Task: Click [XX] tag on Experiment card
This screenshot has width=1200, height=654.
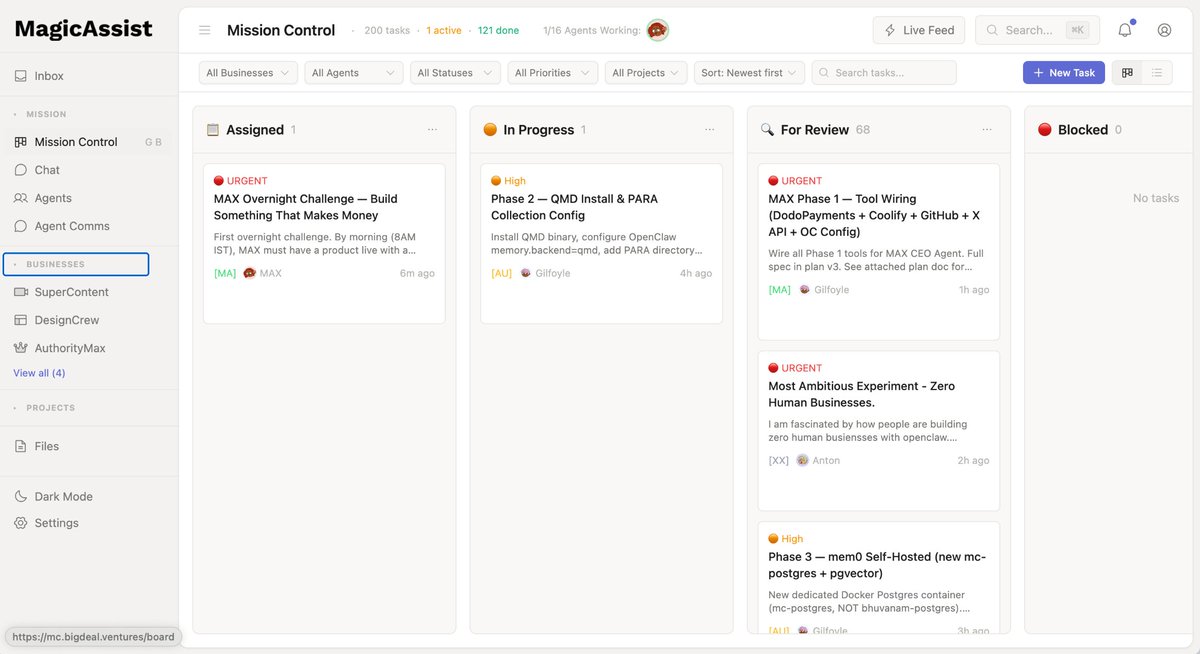Action: point(779,461)
